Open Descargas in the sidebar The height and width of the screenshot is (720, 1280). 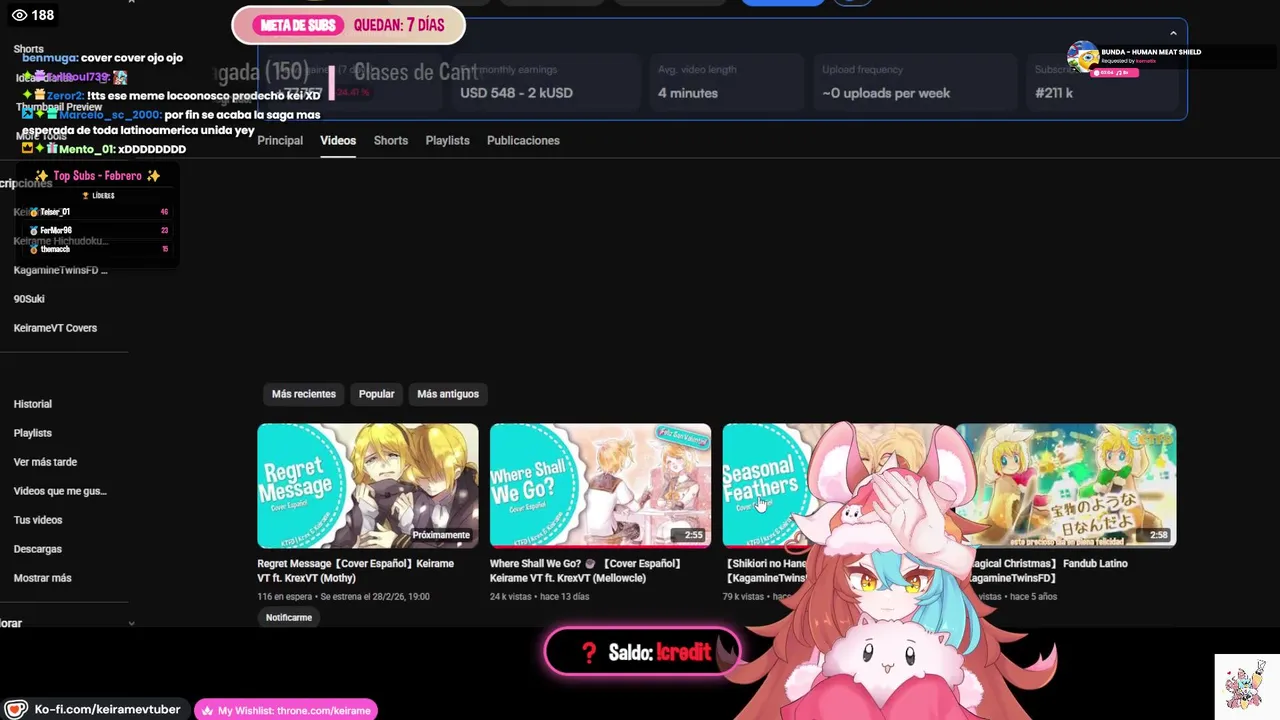[x=38, y=549]
